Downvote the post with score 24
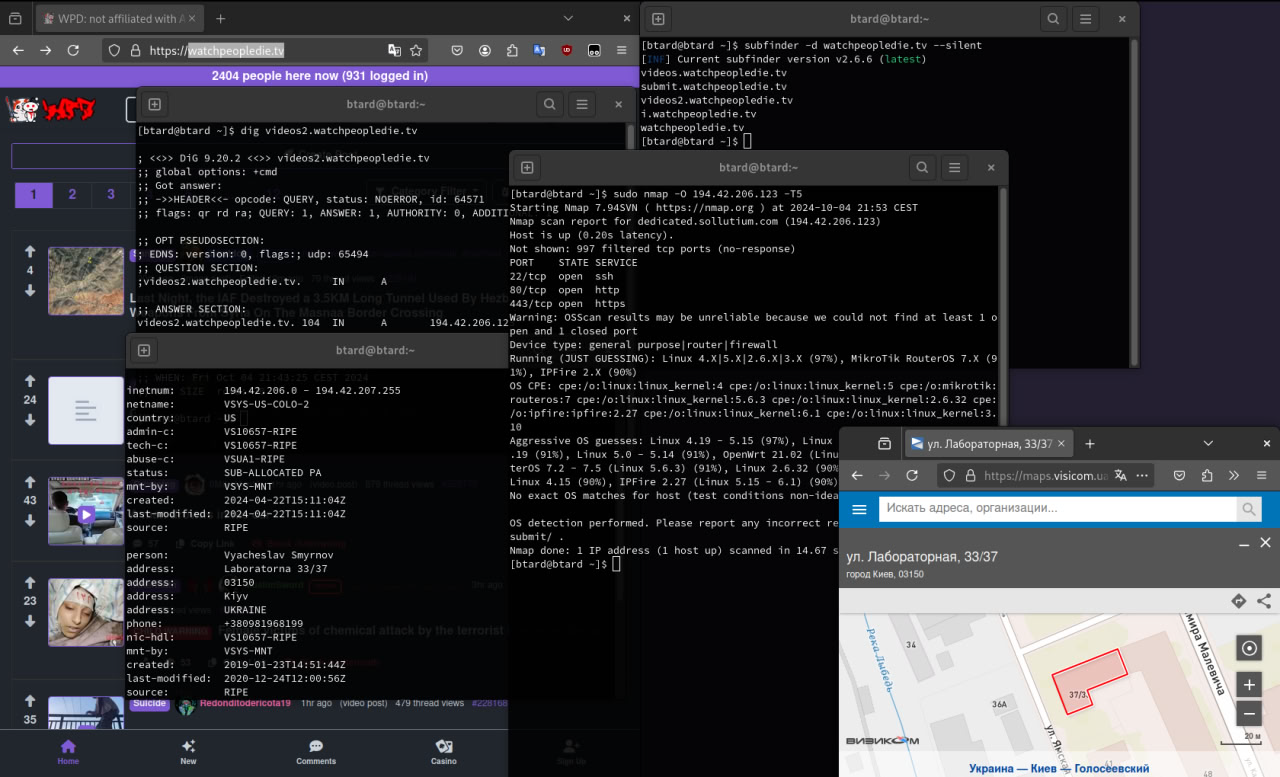 30,419
